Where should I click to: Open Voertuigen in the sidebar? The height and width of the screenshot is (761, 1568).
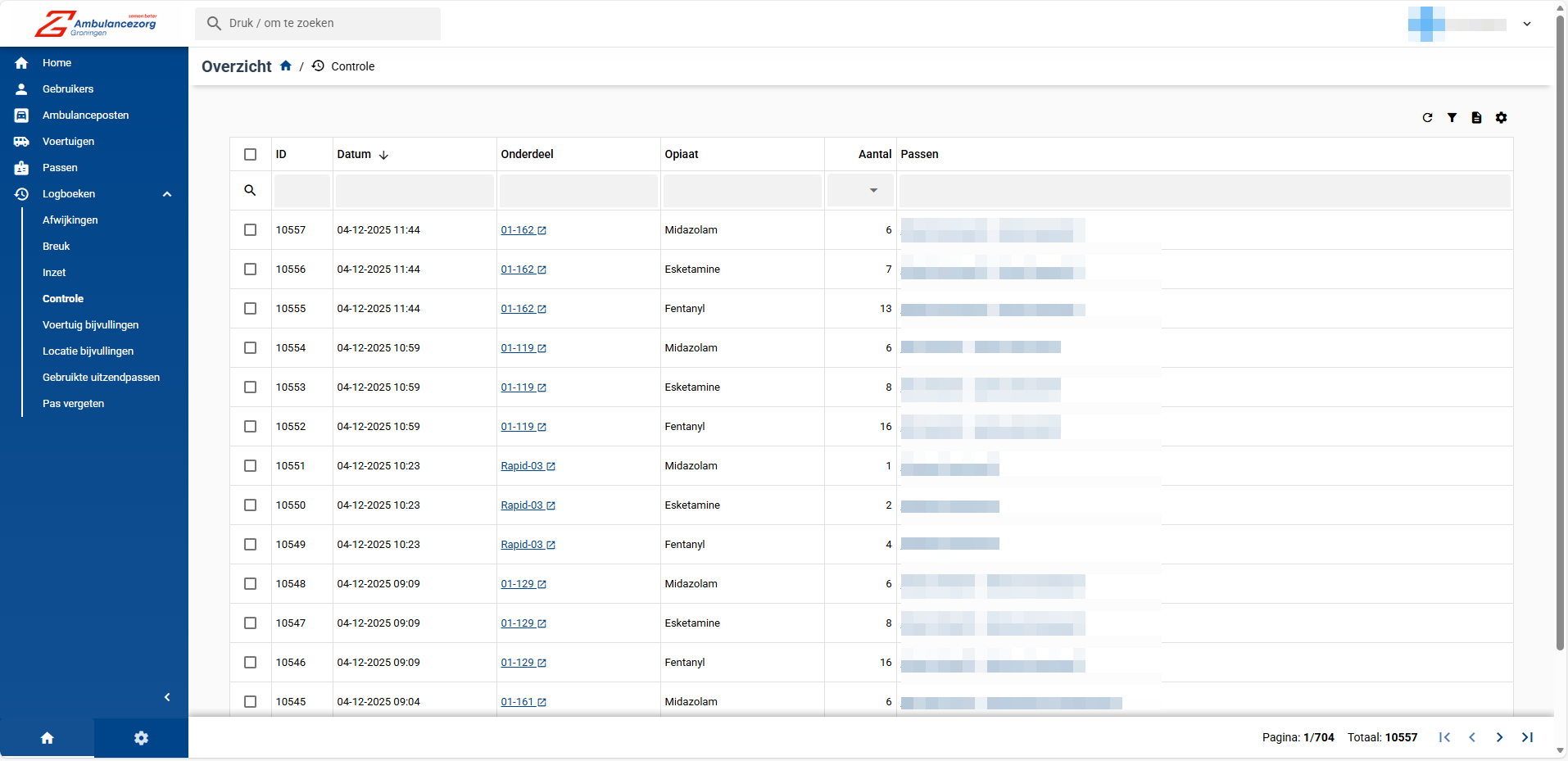(68, 142)
